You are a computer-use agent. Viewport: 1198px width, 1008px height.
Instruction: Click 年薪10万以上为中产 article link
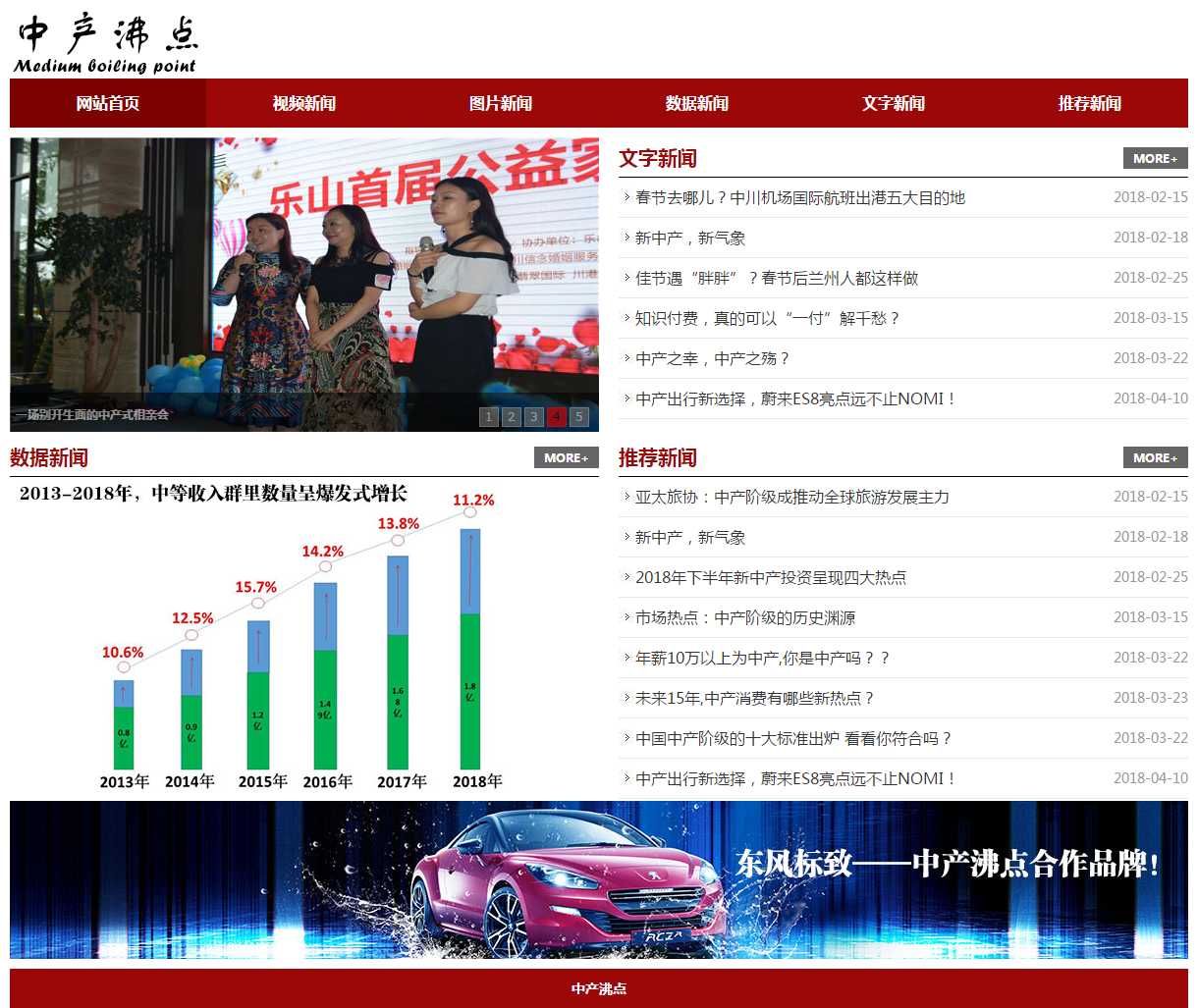pos(762,658)
